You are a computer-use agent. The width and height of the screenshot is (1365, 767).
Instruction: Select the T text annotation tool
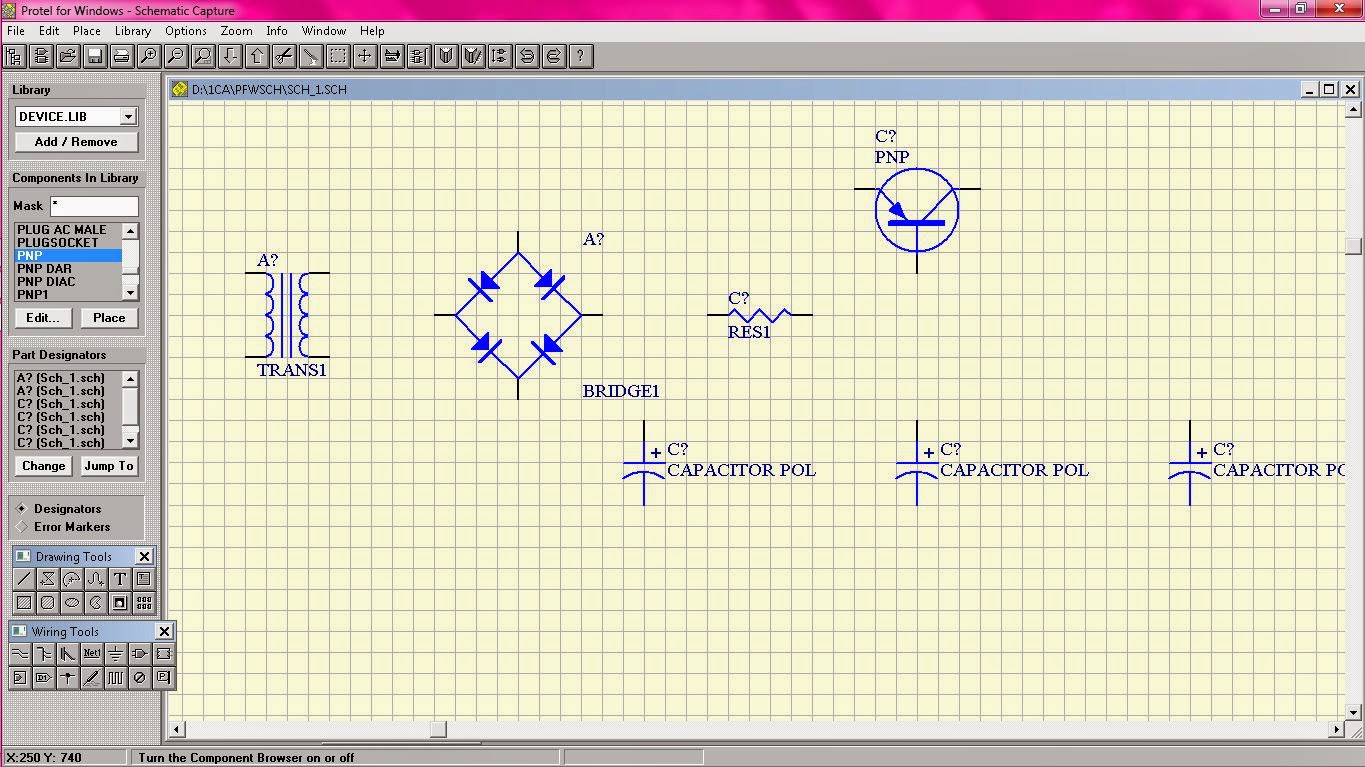[120, 578]
